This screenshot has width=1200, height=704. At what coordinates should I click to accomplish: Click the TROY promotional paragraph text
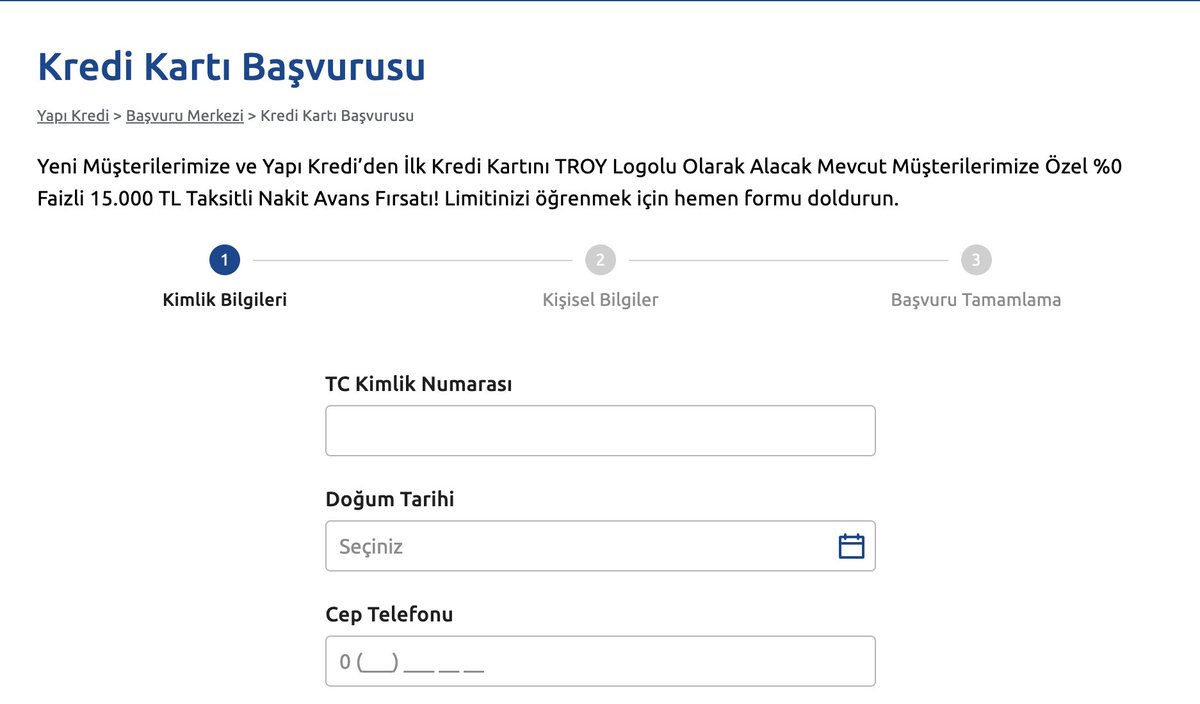point(579,182)
